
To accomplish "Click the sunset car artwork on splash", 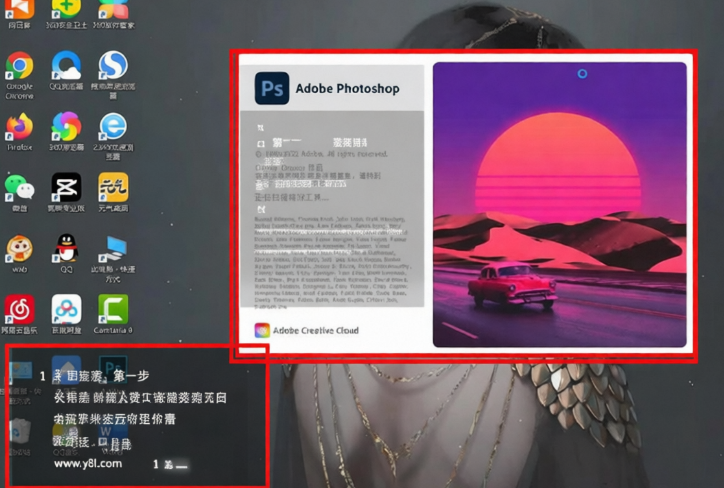I will click(560, 205).
